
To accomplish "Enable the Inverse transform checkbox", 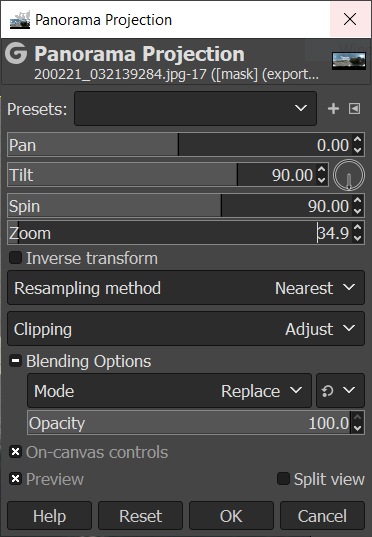I will [x=15, y=258].
